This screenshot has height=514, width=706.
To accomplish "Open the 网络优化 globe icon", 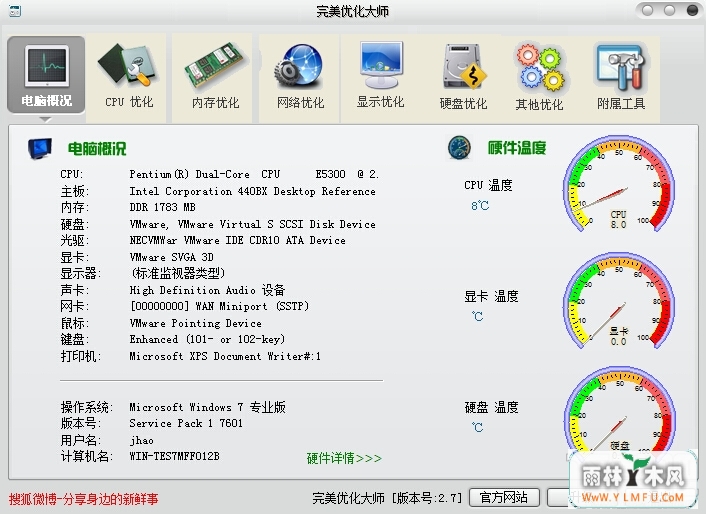I will (x=299, y=67).
